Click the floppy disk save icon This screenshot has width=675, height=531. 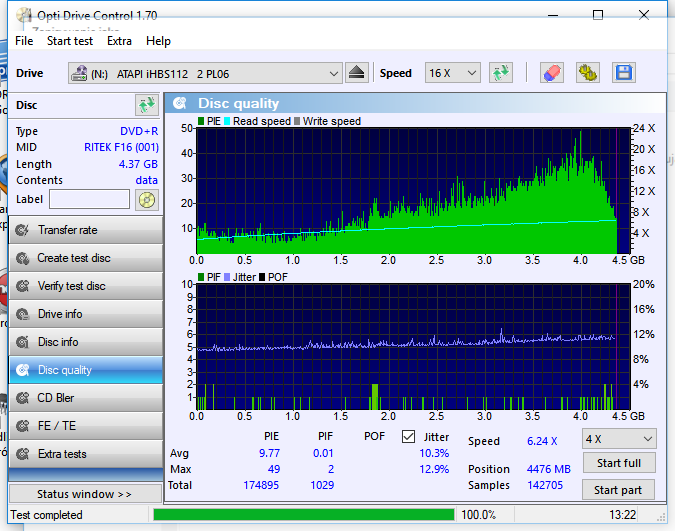(x=624, y=73)
